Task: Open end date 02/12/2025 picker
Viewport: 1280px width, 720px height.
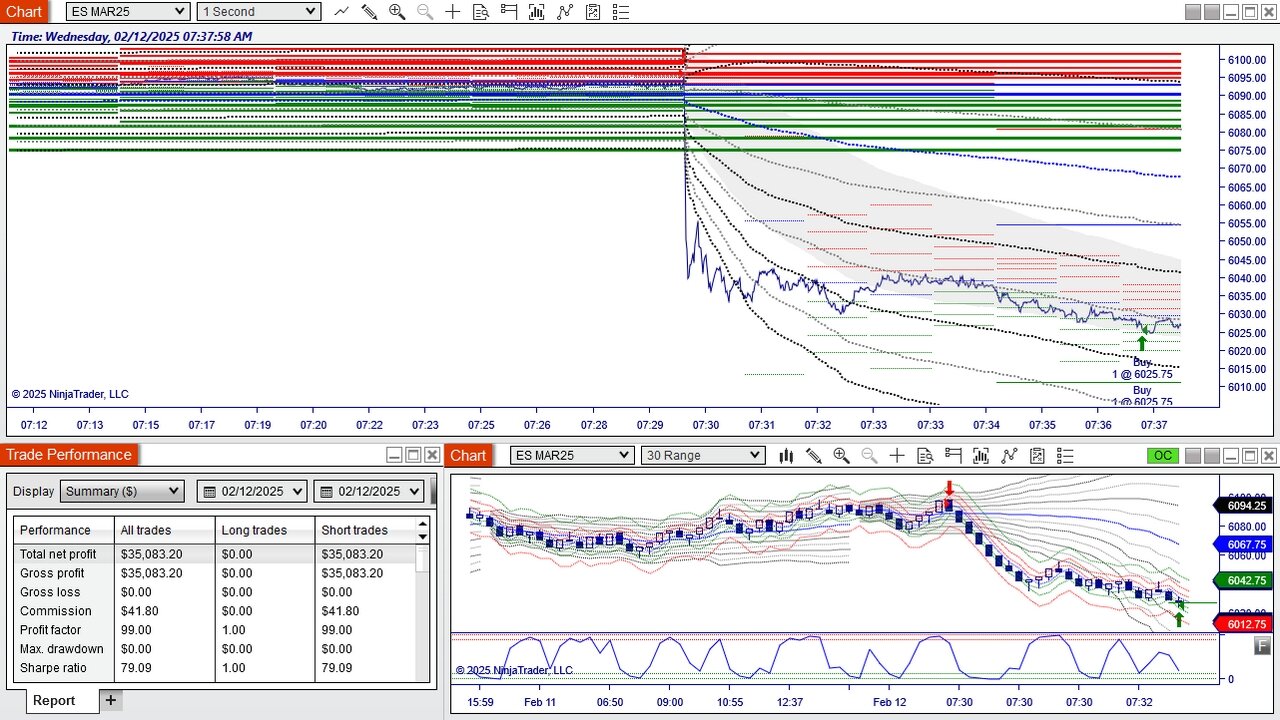Action: click(369, 491)
